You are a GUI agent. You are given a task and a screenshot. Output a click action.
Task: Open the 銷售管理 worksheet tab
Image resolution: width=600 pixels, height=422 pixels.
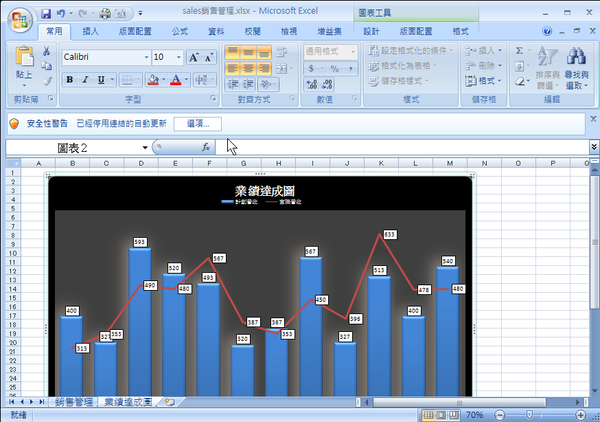74,402
